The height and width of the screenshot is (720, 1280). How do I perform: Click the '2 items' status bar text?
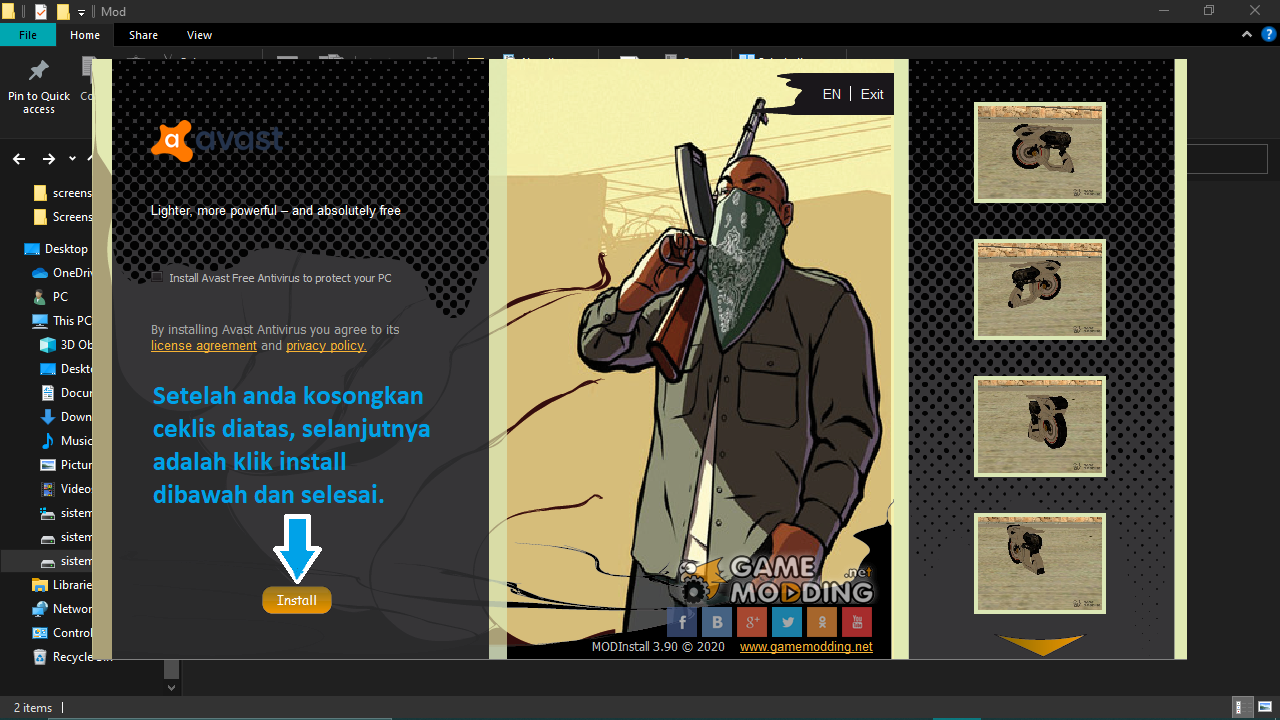point(33,708)
